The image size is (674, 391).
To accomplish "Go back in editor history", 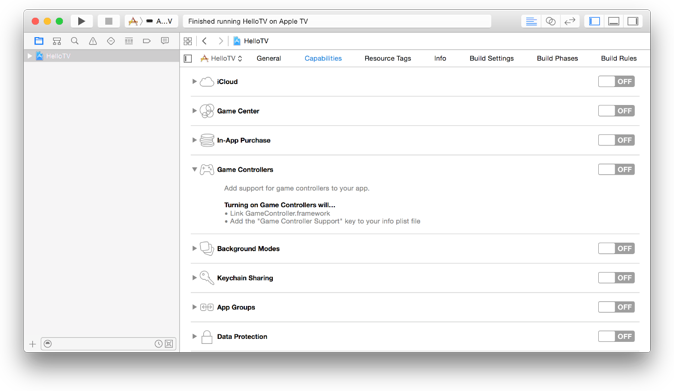I will 205,41.
